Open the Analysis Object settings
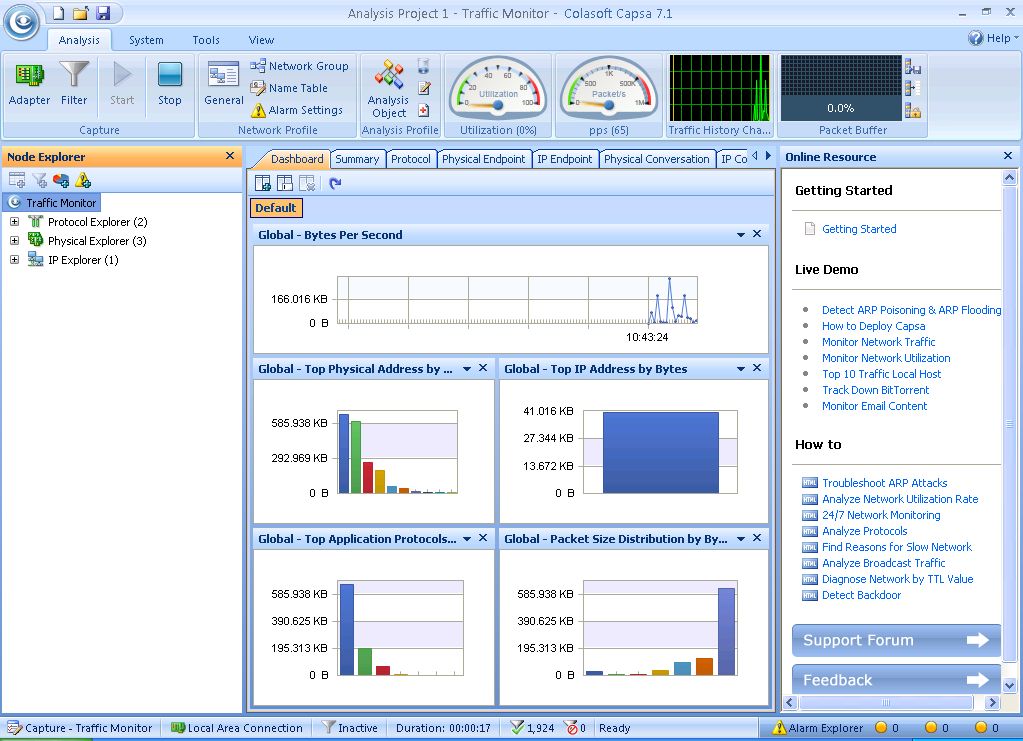 coord(389,89)
